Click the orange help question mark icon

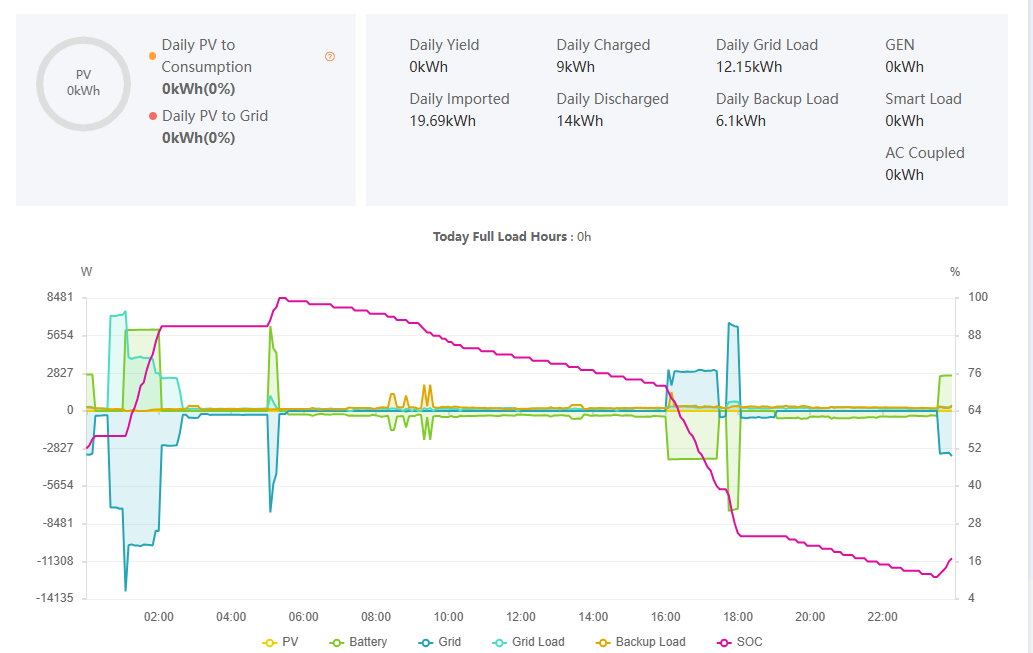tap(330, 57)
